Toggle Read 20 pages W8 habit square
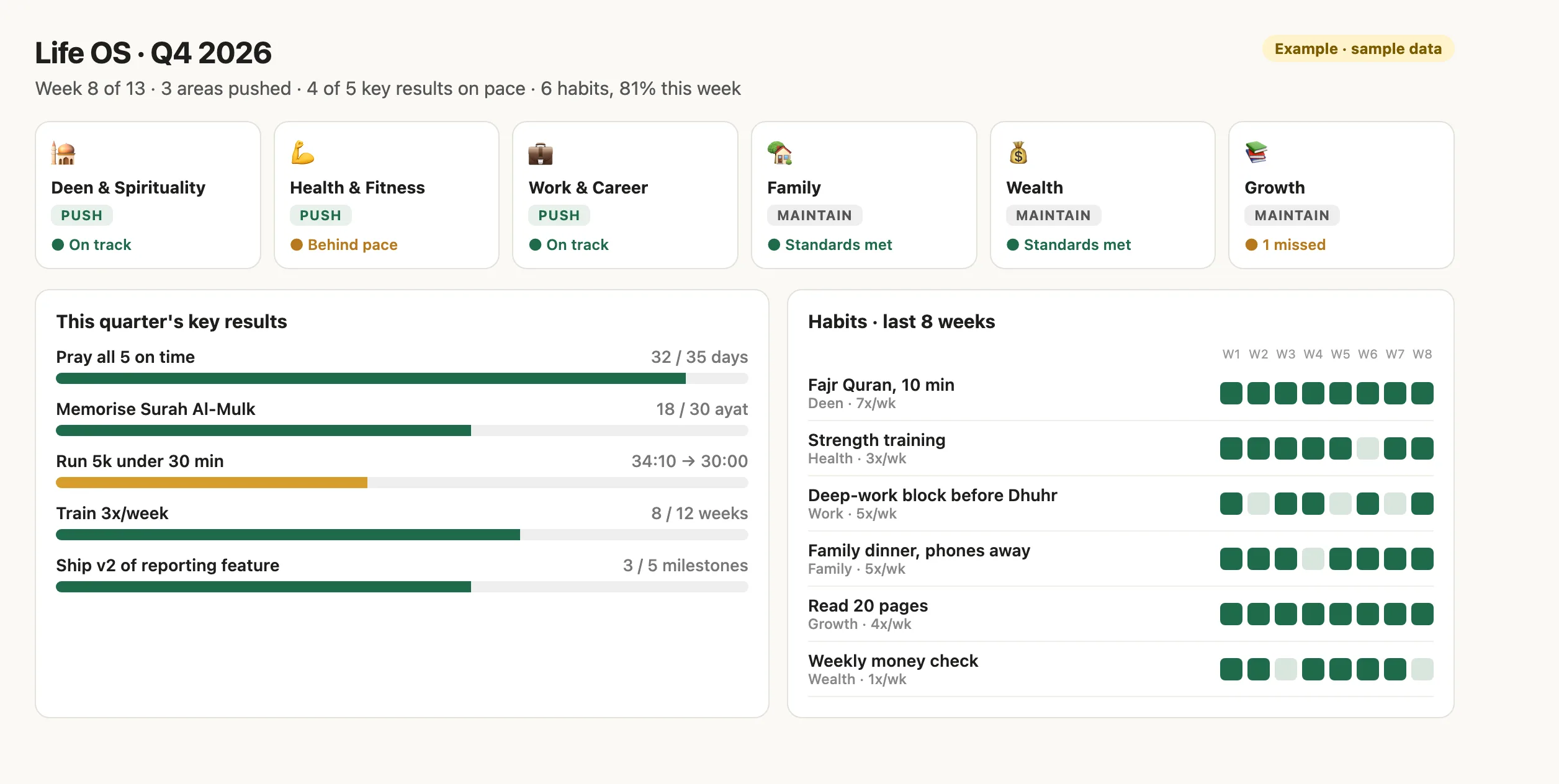Image resolution: width=1559 pixels, height=784 pixels. coord(1422,614)
